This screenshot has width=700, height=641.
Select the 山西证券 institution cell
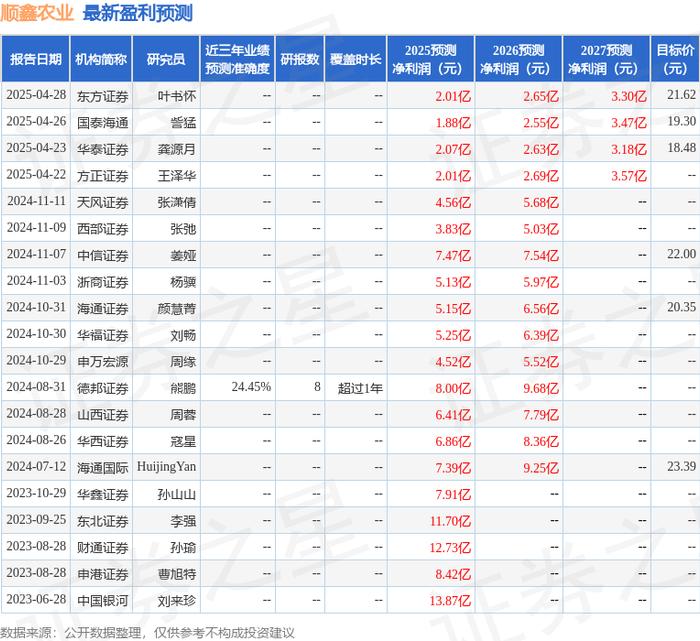(103, 415)
